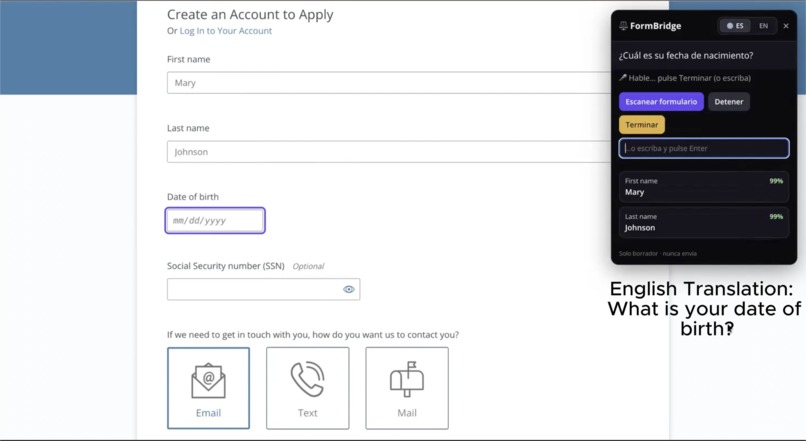Screen dimensions: 806x441
Task: Switch FormBridge language to ES
Action: (735, 26)
